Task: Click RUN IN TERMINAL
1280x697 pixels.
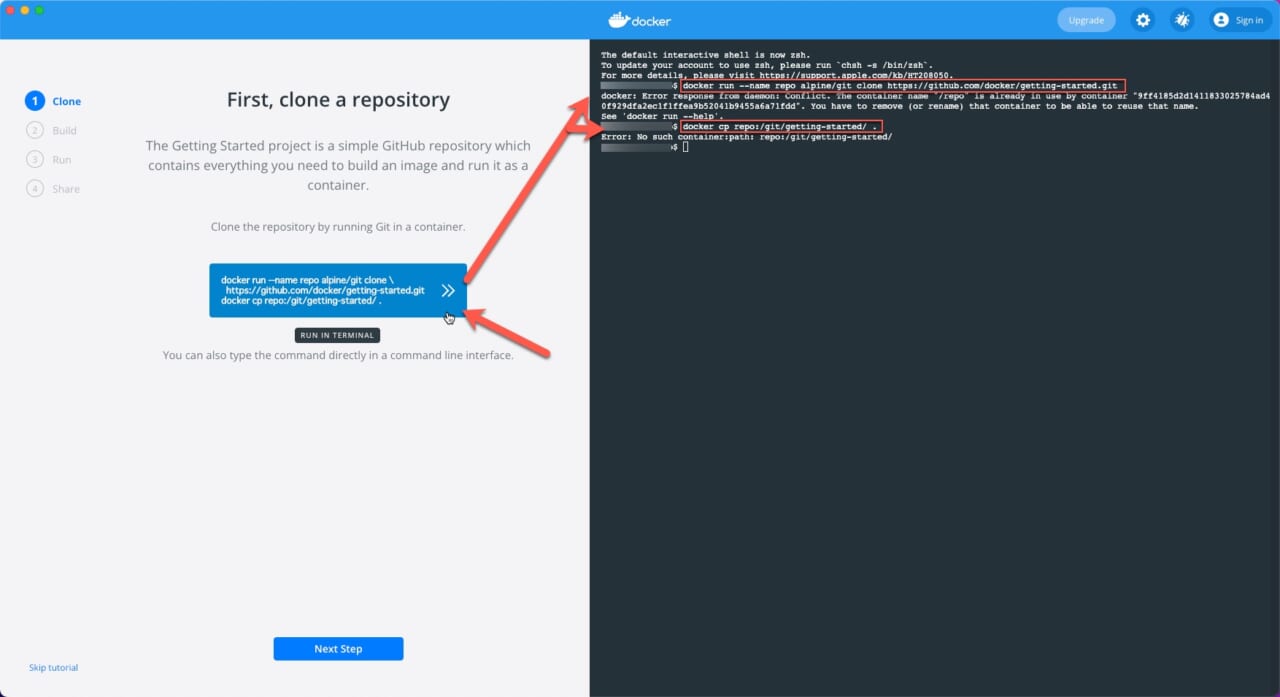Action: [x=337, y=336]
